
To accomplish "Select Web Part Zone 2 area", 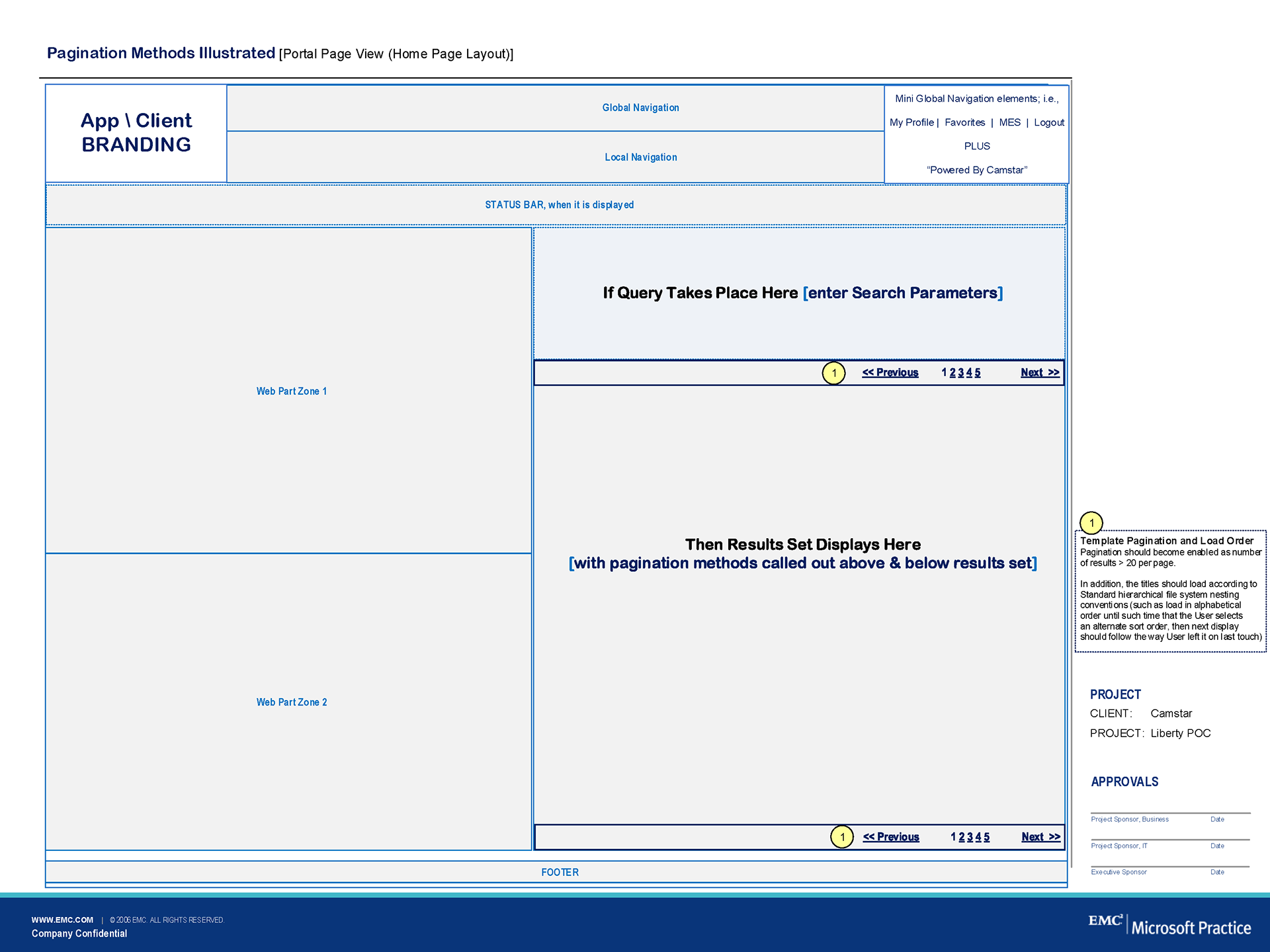I will coord(291,702).
